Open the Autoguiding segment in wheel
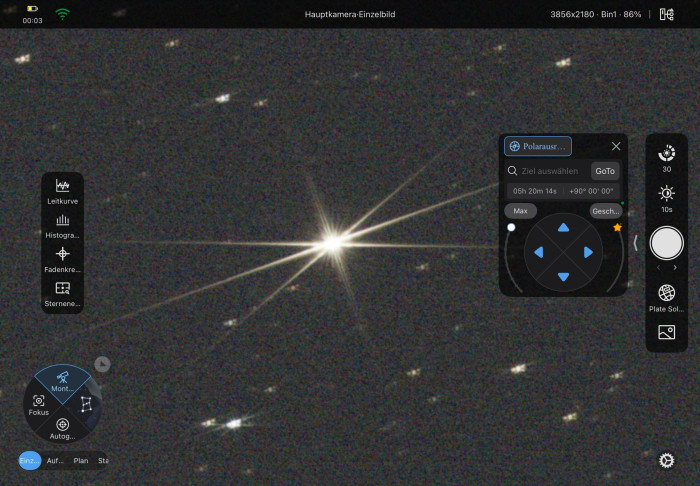The image size is (700, 486). (62, 429)
